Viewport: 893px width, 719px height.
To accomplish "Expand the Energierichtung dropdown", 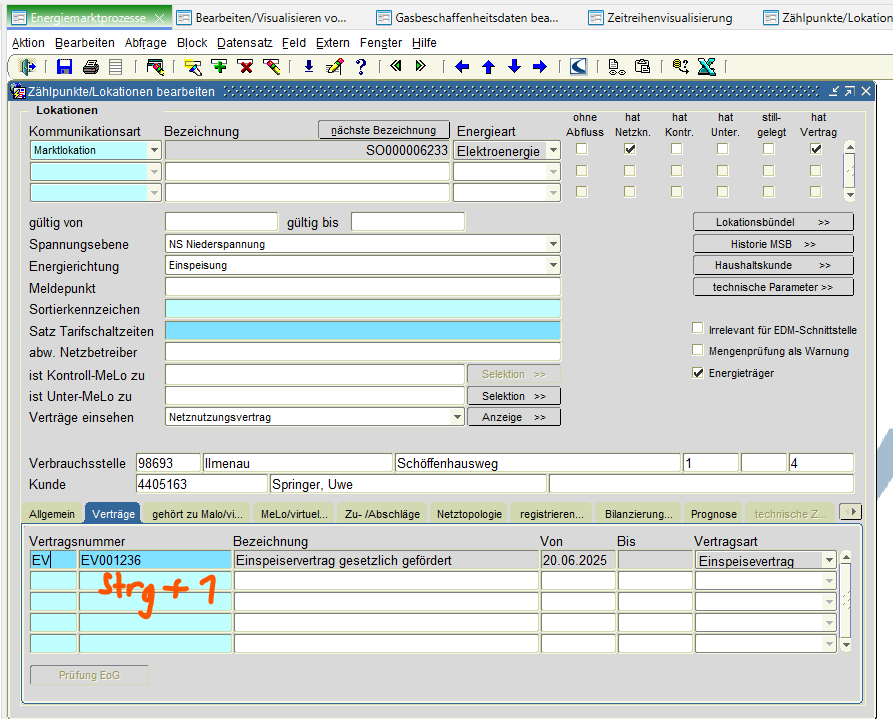I will click(x=553, y=266).
